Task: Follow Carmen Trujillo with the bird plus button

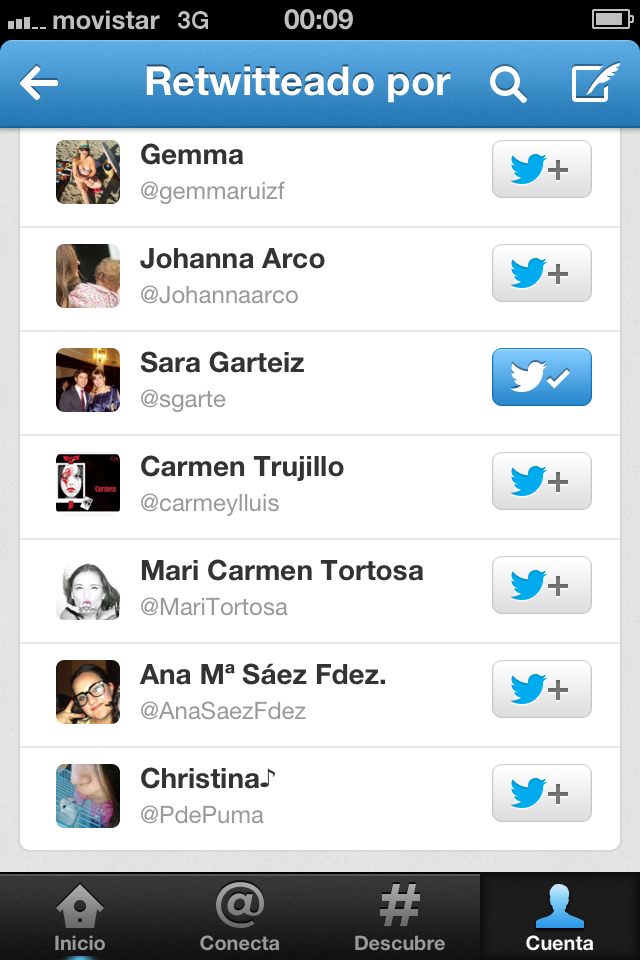Action: [541, 481]
